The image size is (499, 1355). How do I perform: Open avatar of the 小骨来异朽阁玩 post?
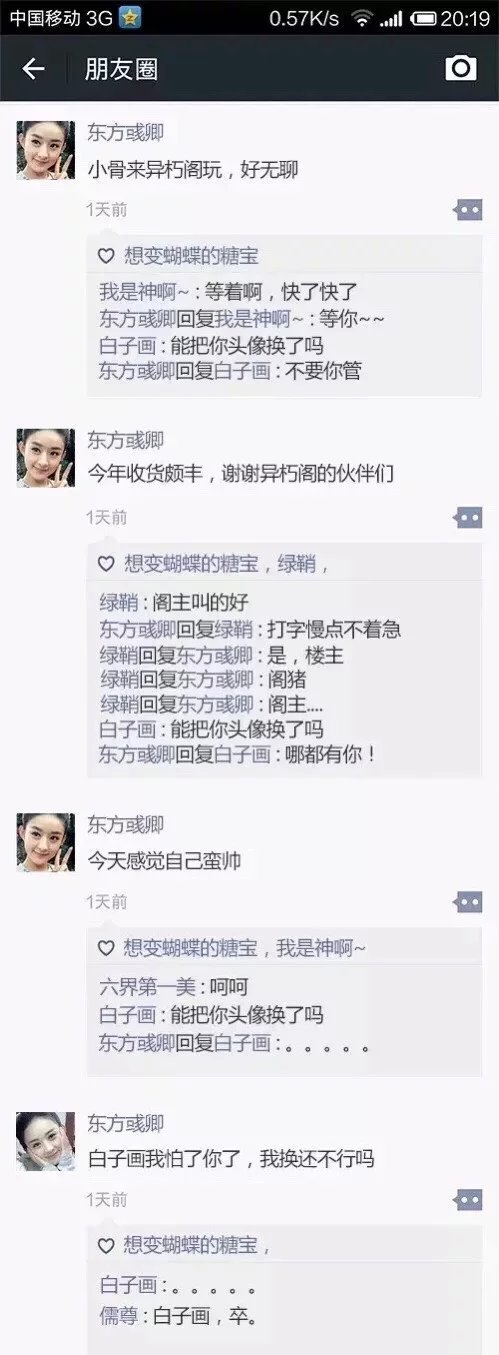[x=46, y=151]
